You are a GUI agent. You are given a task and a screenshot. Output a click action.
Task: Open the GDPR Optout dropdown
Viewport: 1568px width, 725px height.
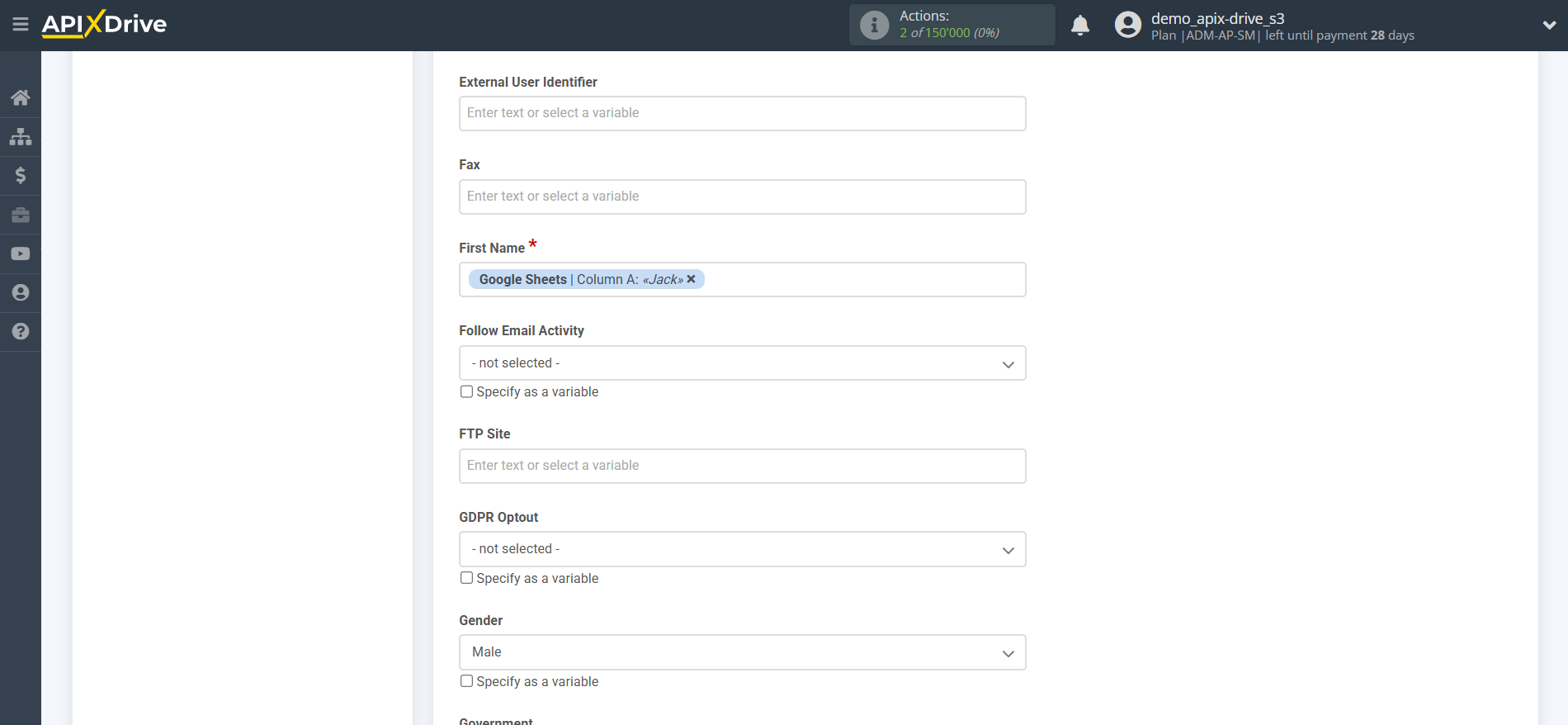coord(742,549)
